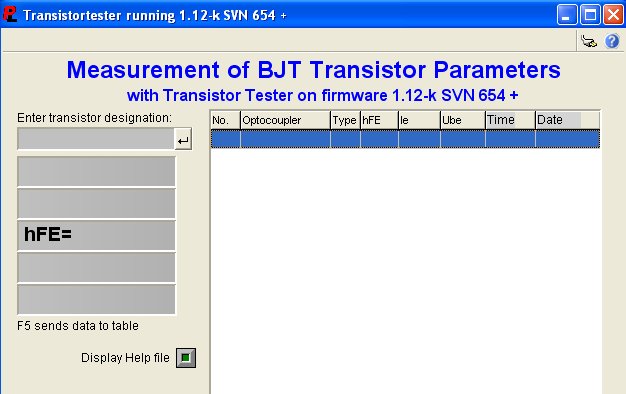Click the gray result field directly below hFE=
The image size is (626, 394).
pyautogui.click(x=96, y=267)
